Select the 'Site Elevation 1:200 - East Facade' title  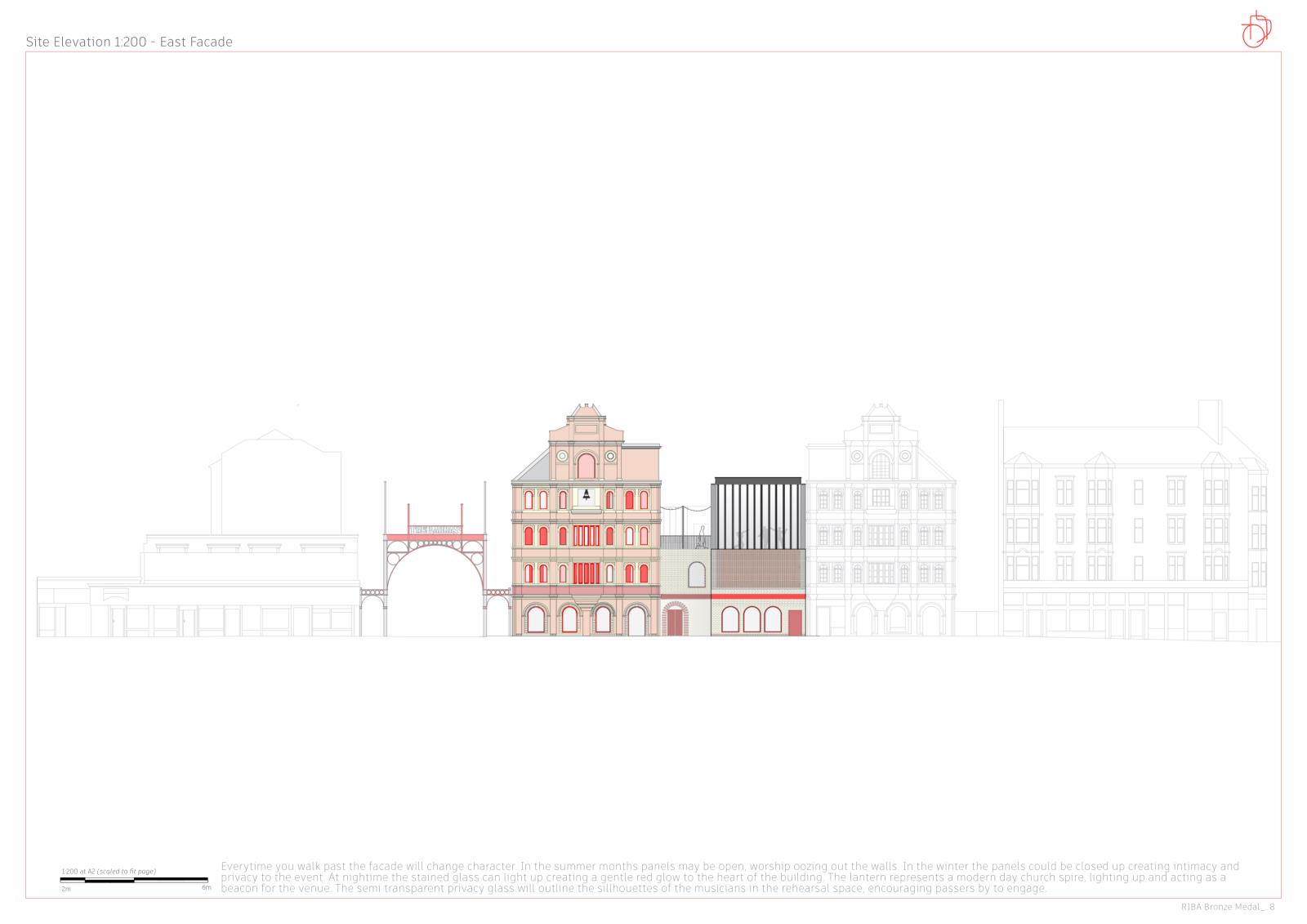[x=129, y=42]
